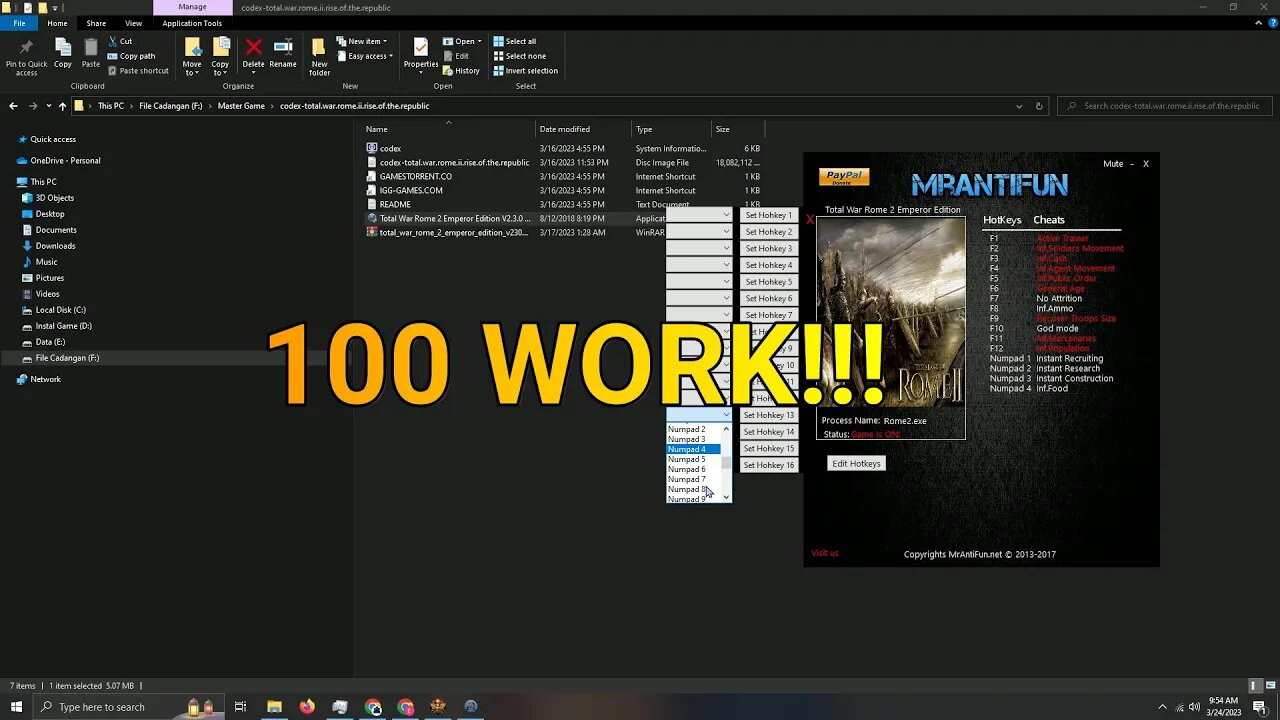The image size is (1280, 720).
Task: Click the Pin to Quick access icon
Action: [26, 55]
